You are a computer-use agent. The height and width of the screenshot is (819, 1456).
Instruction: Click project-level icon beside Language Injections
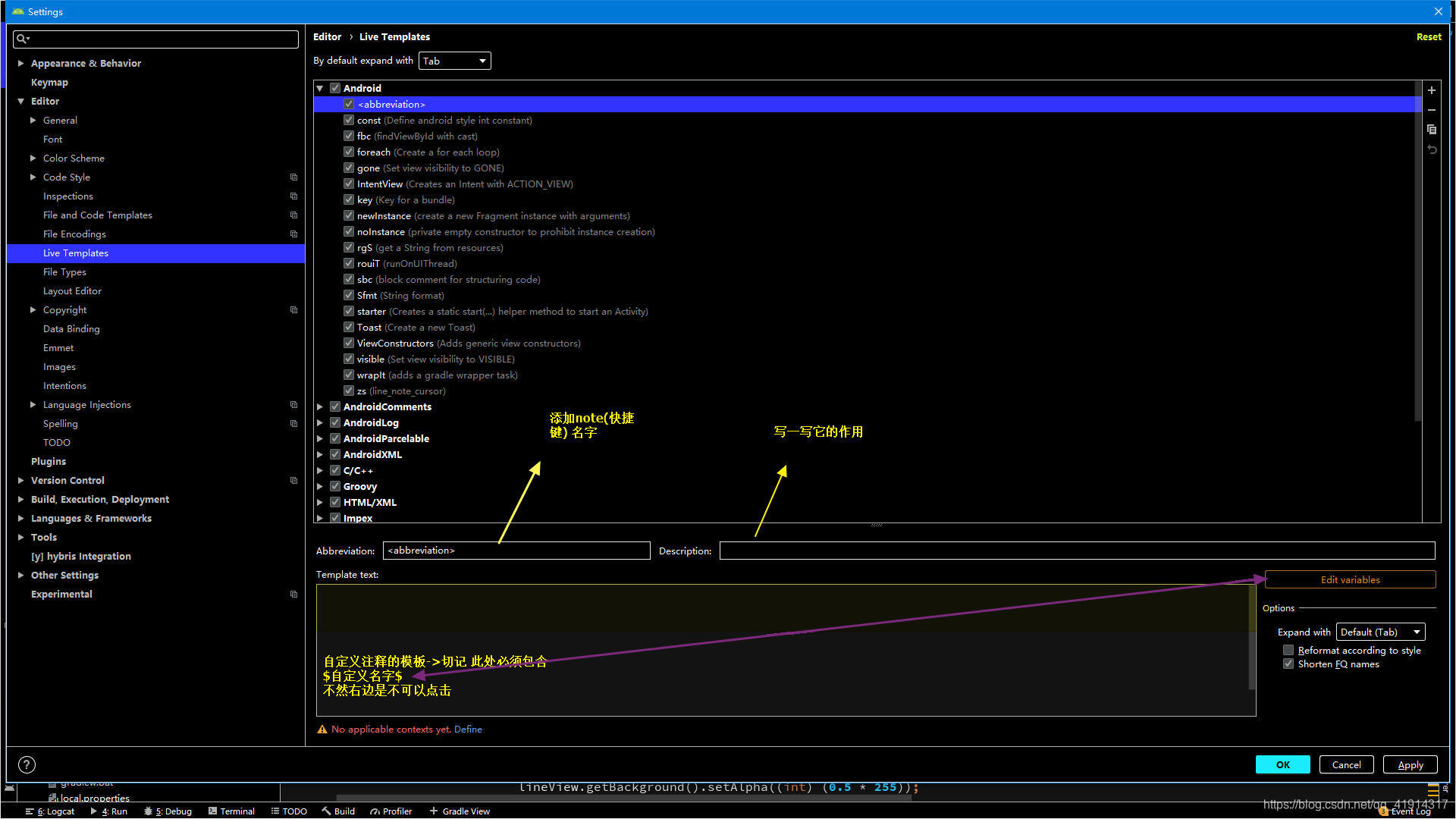293,405
